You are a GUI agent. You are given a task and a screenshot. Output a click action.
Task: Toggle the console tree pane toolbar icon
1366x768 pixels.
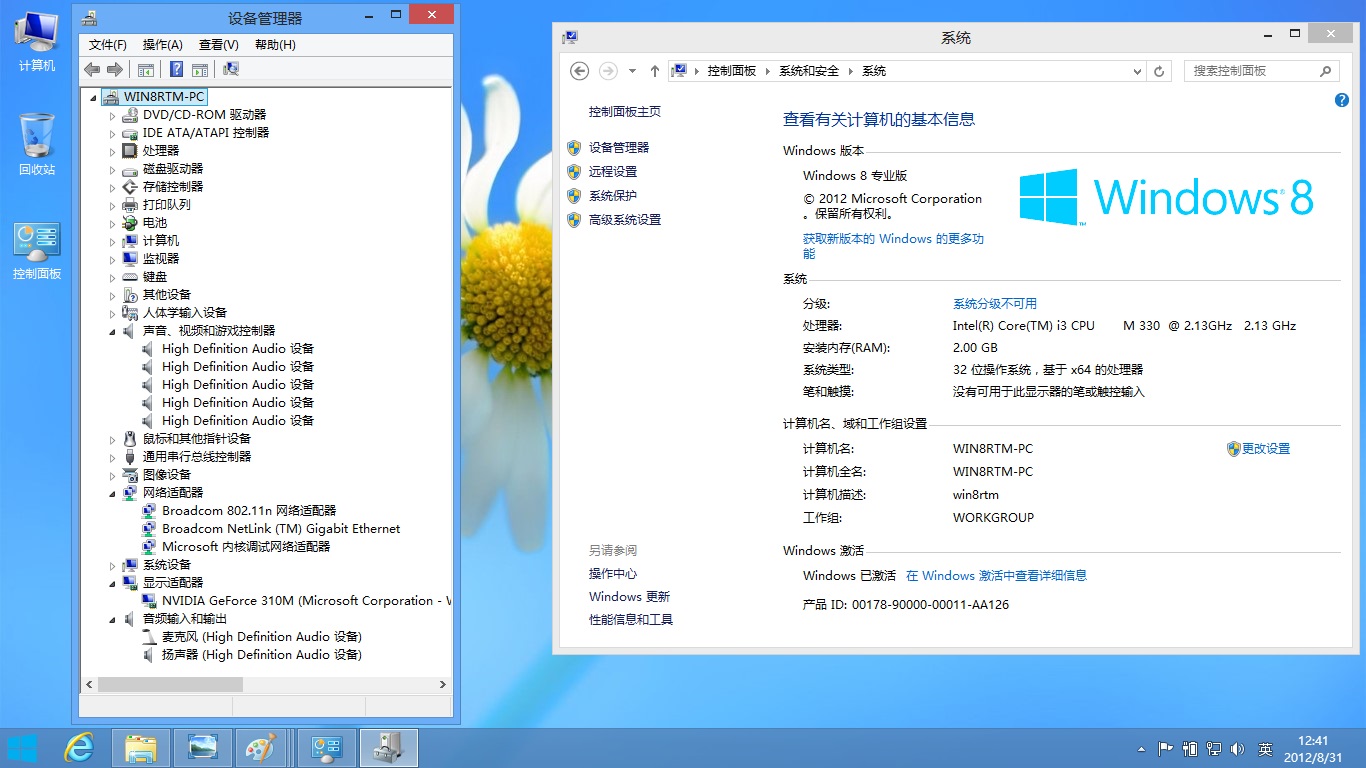click(x=145, y=69)
